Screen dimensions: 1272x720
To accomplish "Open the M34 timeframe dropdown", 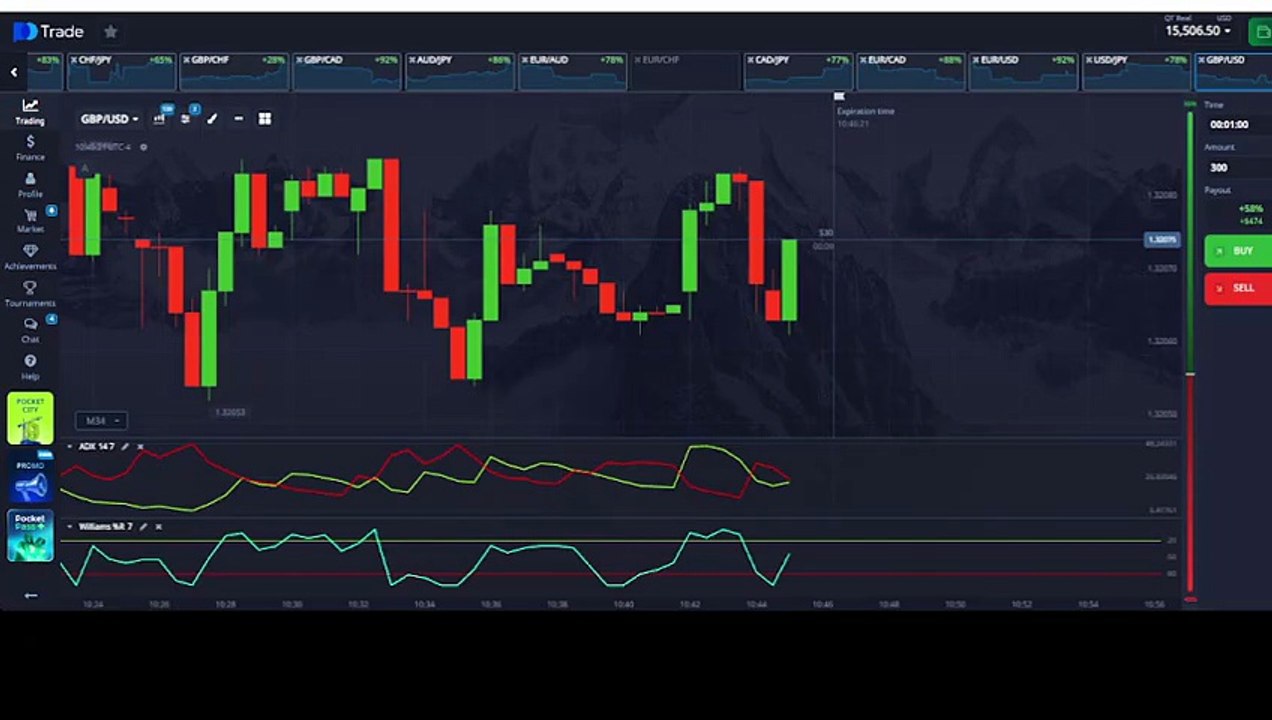I will tap(102, 421).
